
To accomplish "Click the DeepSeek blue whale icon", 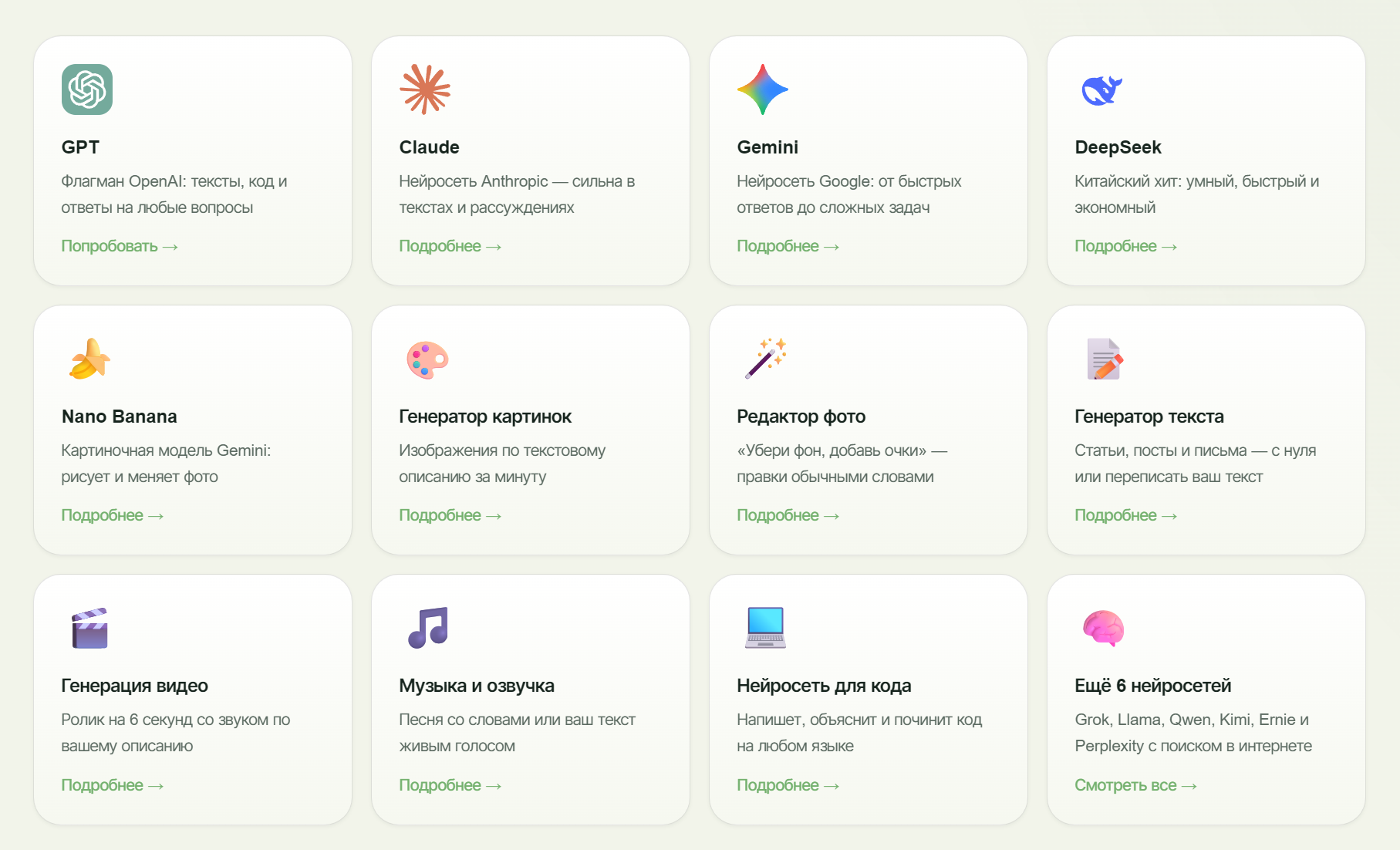I will (1101, 90).
